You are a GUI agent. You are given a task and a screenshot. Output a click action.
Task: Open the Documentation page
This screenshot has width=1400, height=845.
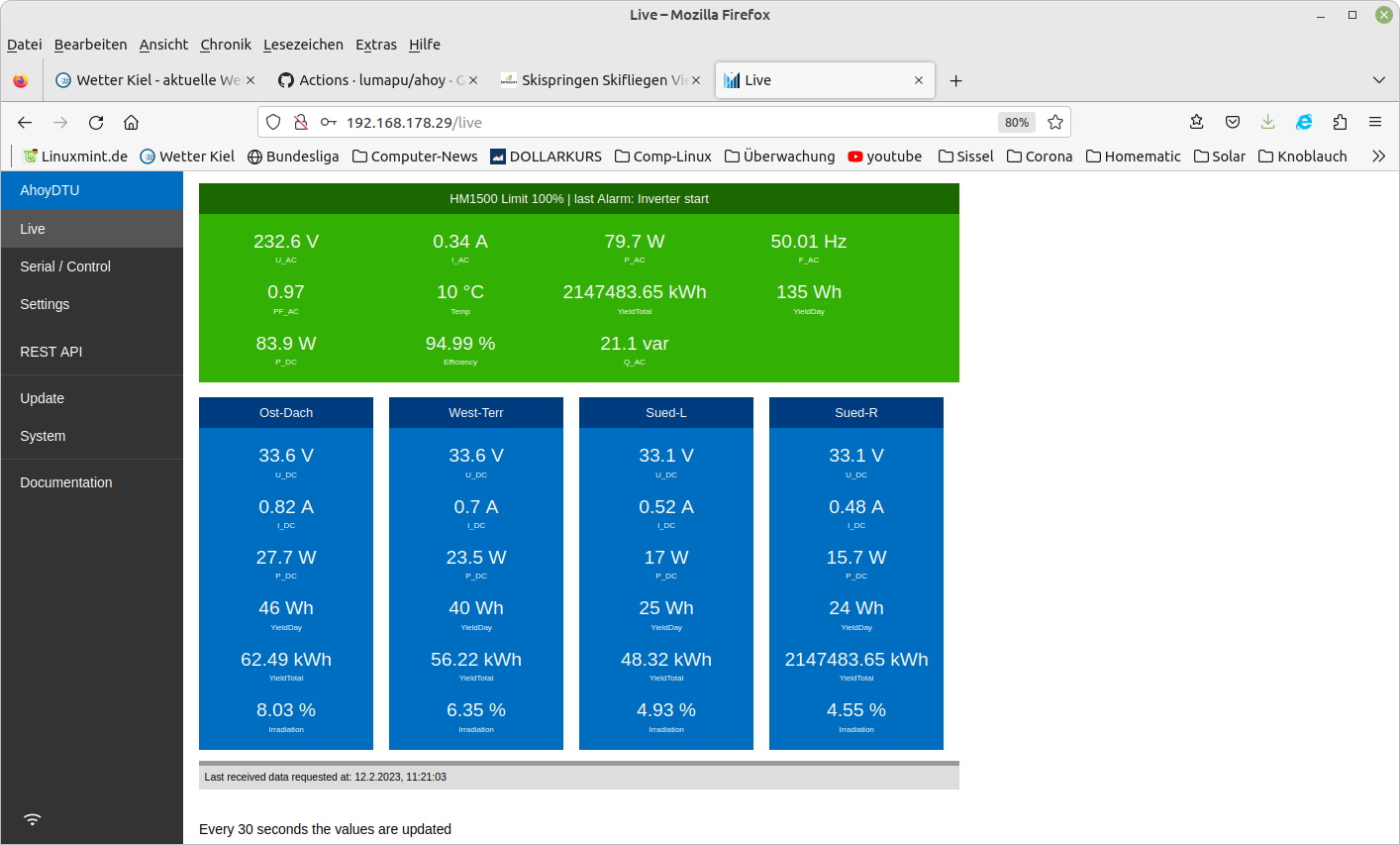click(66, 482)
